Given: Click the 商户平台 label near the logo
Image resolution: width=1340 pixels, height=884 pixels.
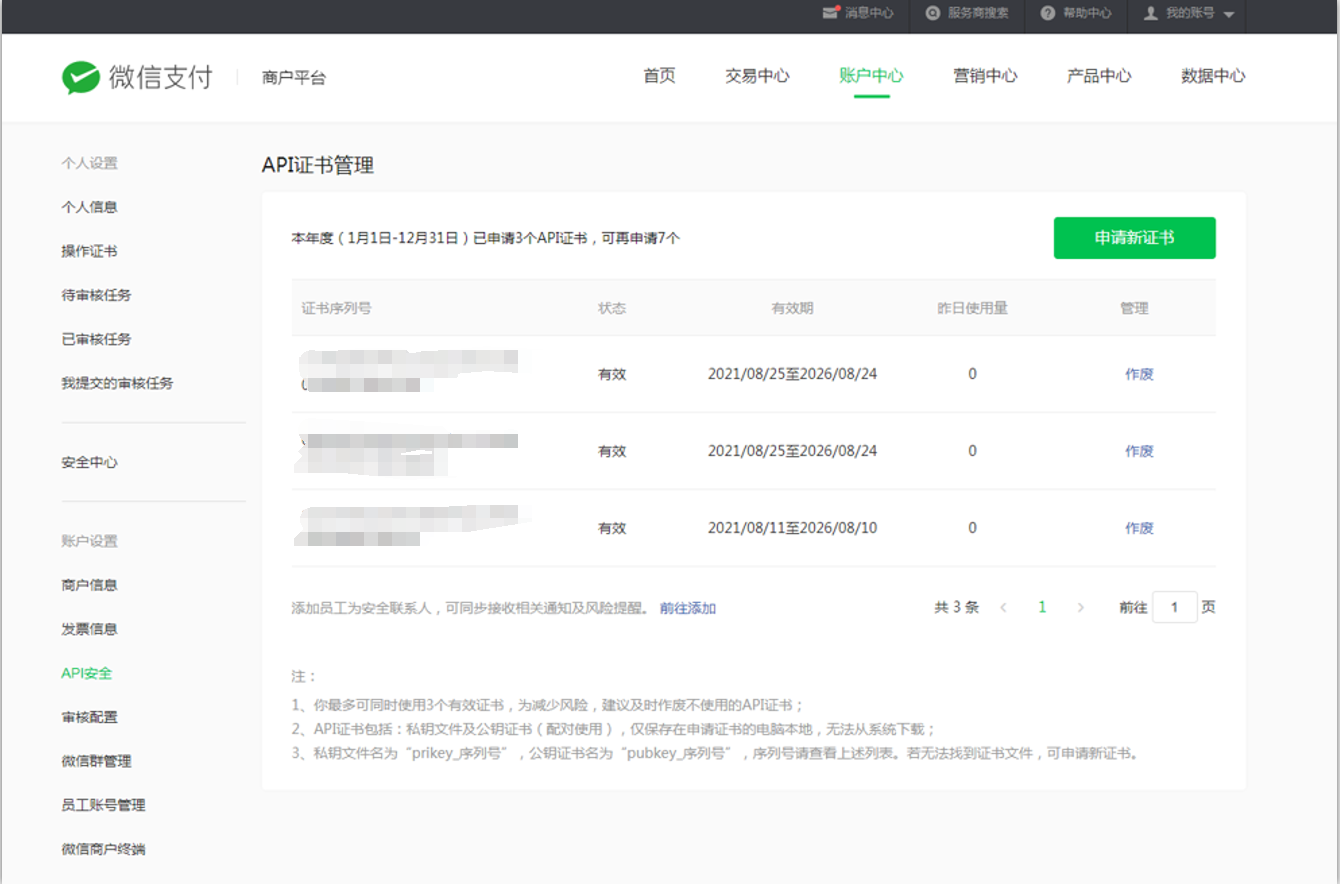Looking at the screenshot, I should tap(294, 77).
